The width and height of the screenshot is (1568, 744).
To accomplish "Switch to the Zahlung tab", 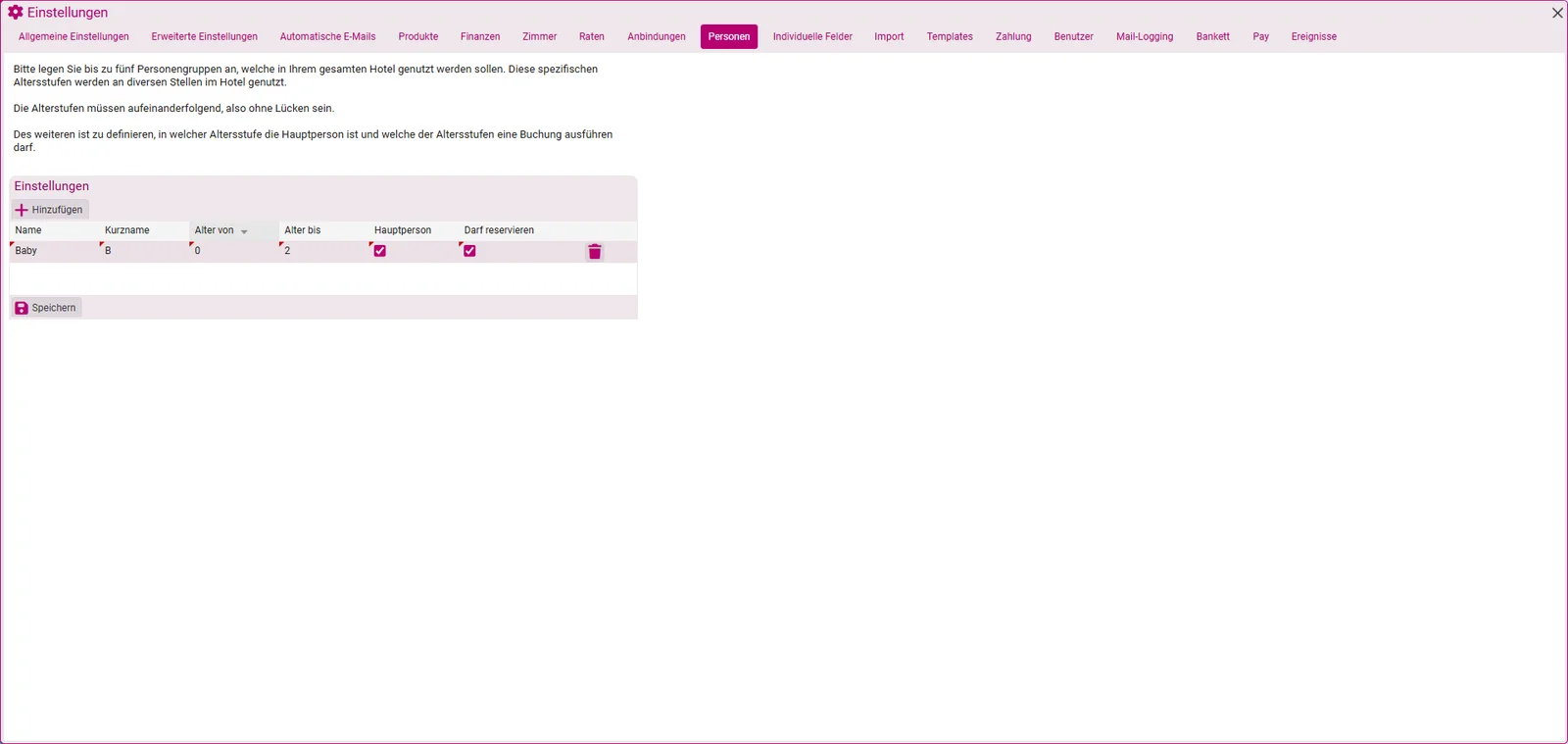I will (x=1013, y=37).
